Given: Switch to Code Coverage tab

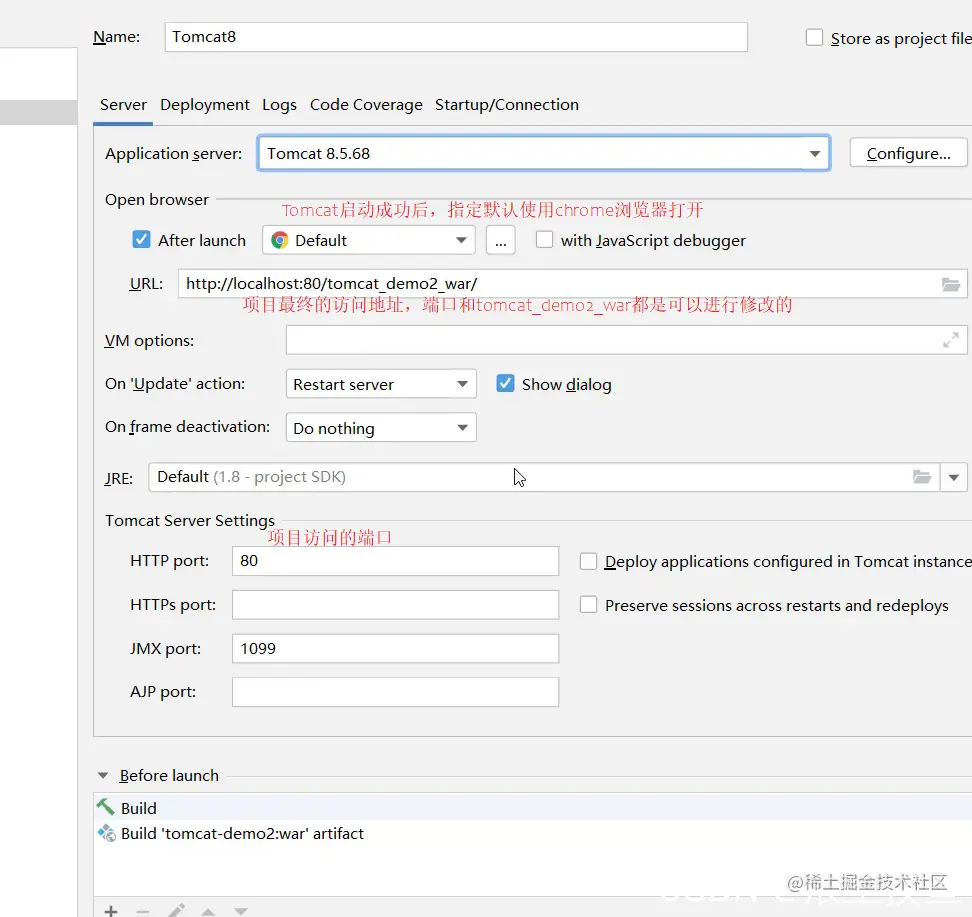Looking at the screenshot, I should (366, 105).
